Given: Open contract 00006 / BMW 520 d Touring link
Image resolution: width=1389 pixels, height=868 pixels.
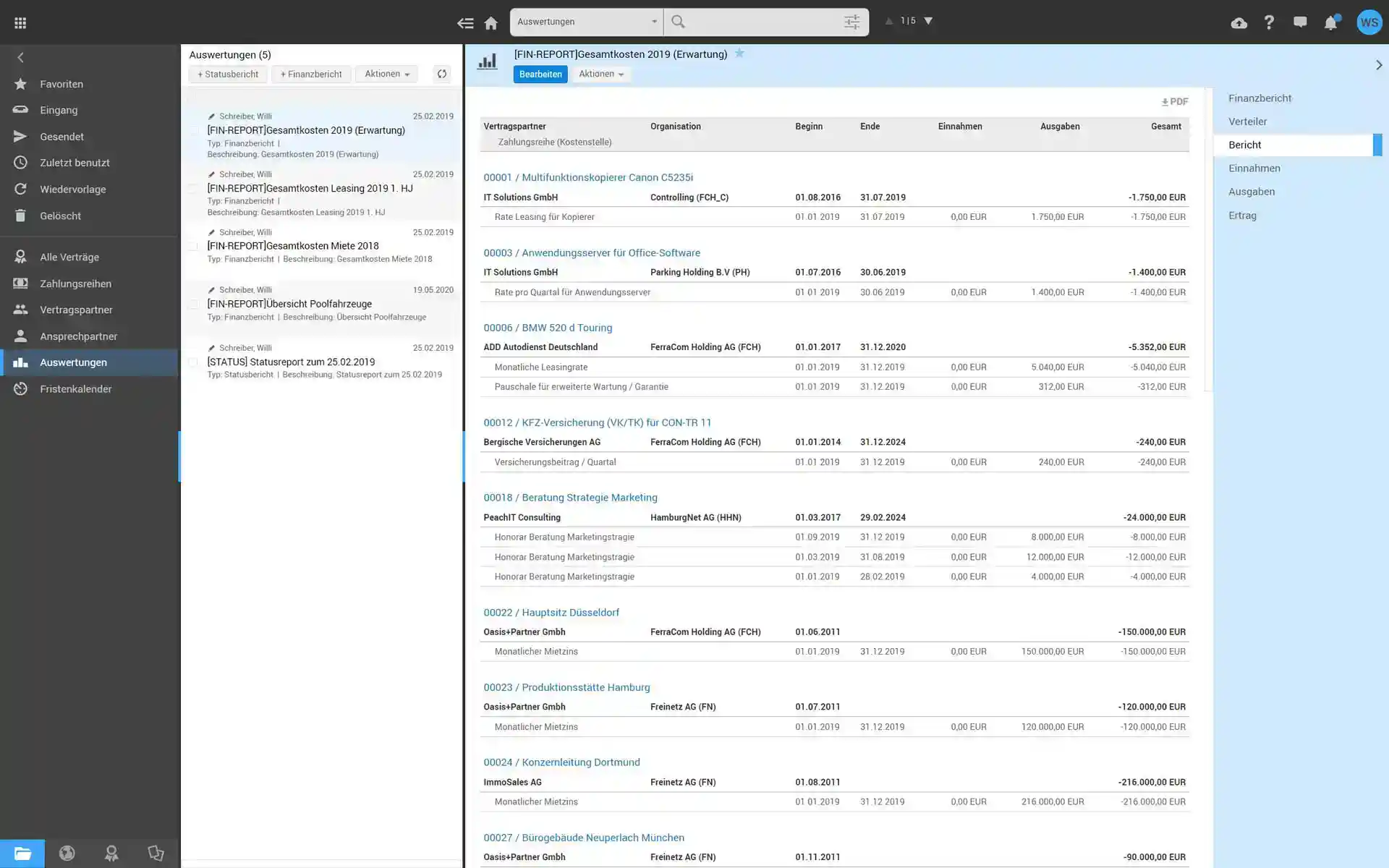Looking at the screenshot, I should (547, 328).
